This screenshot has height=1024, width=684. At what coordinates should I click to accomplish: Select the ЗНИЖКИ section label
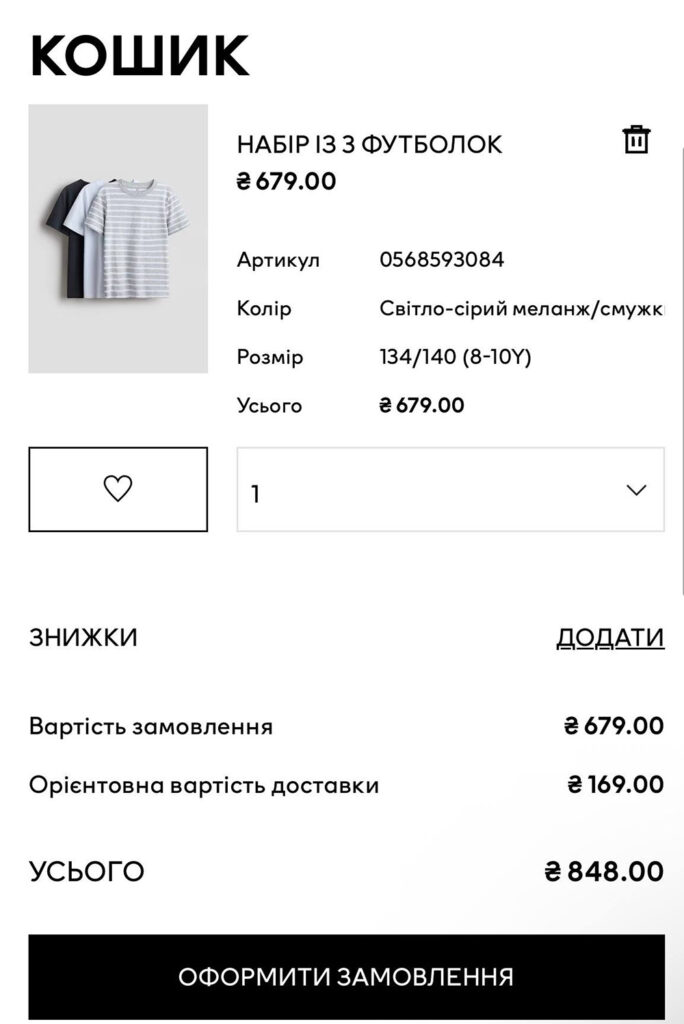pos(84,634)
